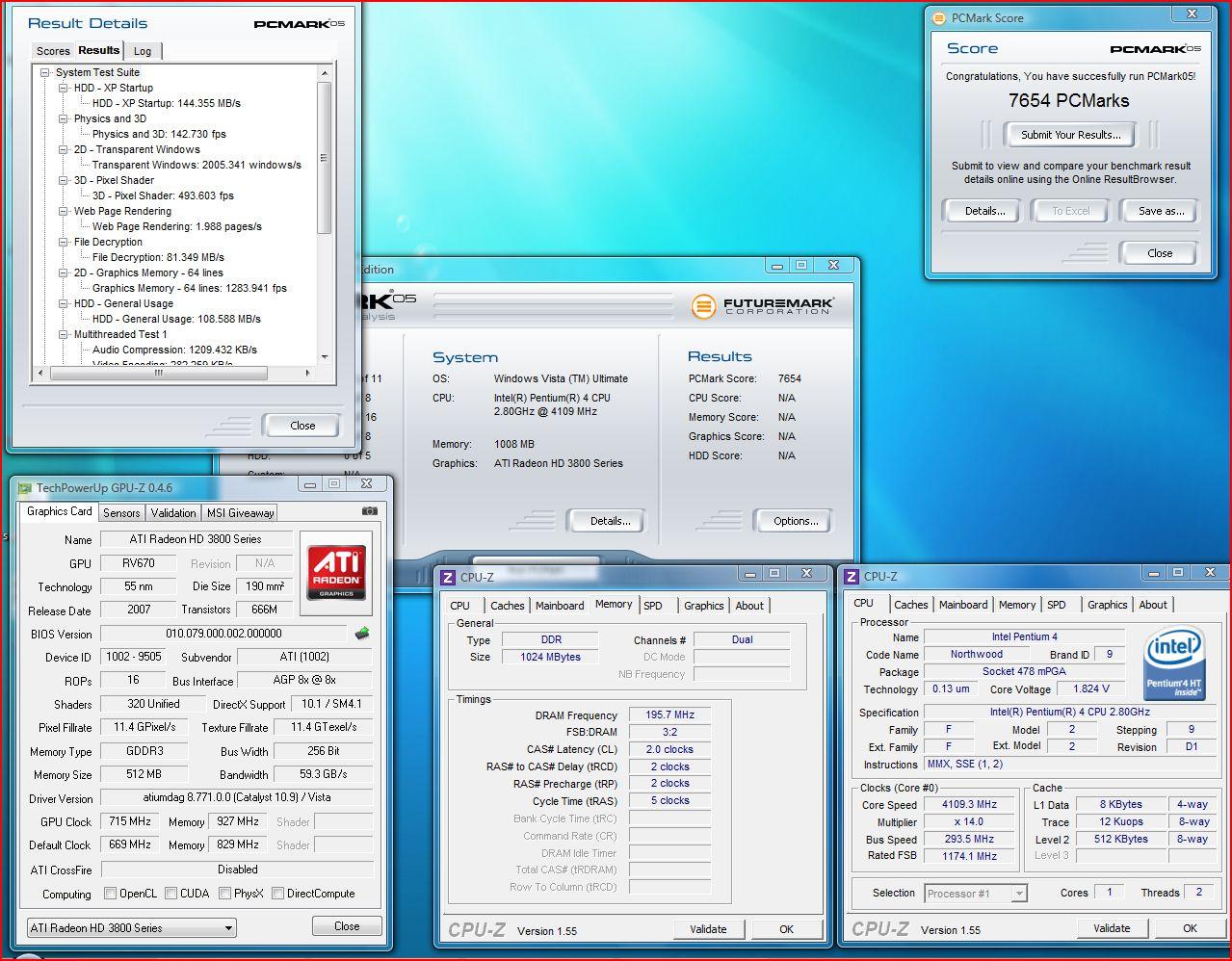Click Submit Your Results button
The image size is (1232, 961).
(x=1071, y=135)
